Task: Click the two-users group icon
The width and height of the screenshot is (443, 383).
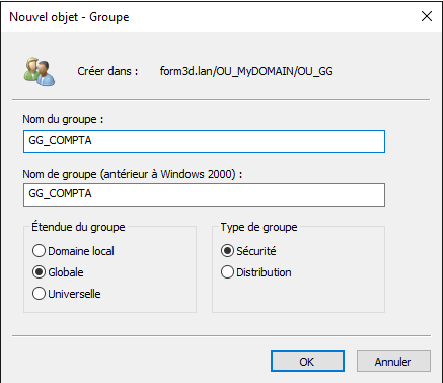Action: pyautogui.click(x=39, y=72)
